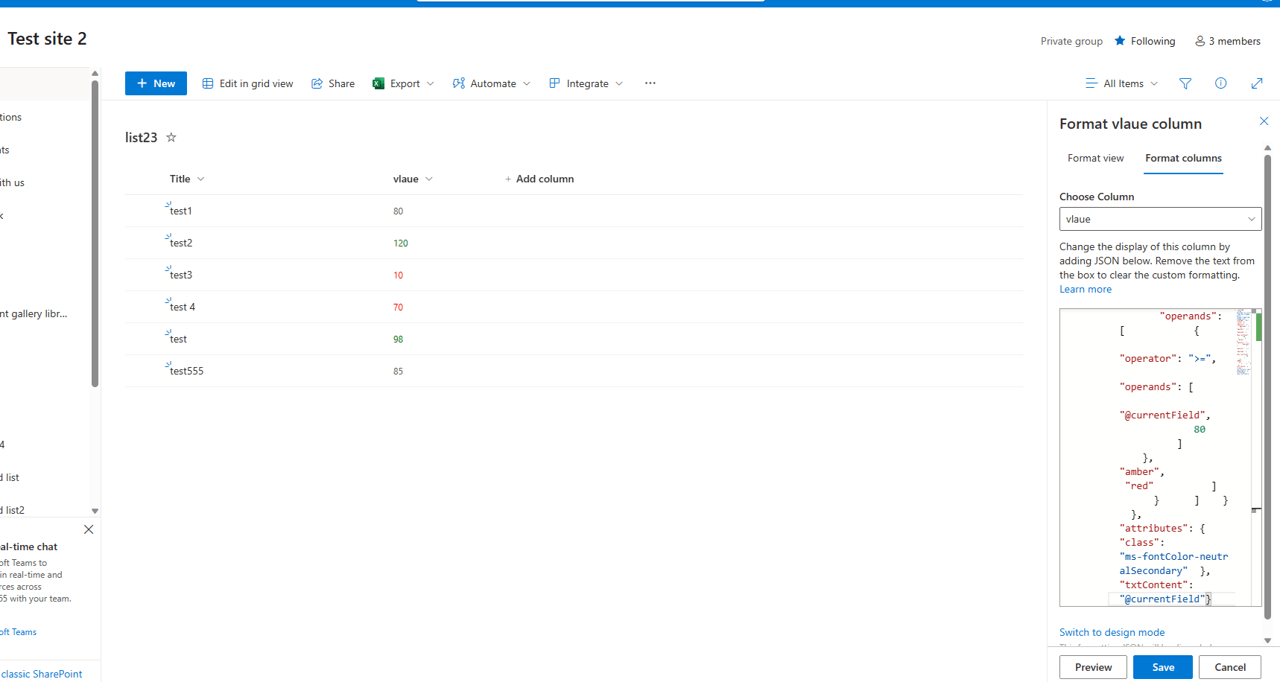This screenshot has height=682, width=1280.
Task: Open the All Items view switcher
Action: pos(1122,83)
